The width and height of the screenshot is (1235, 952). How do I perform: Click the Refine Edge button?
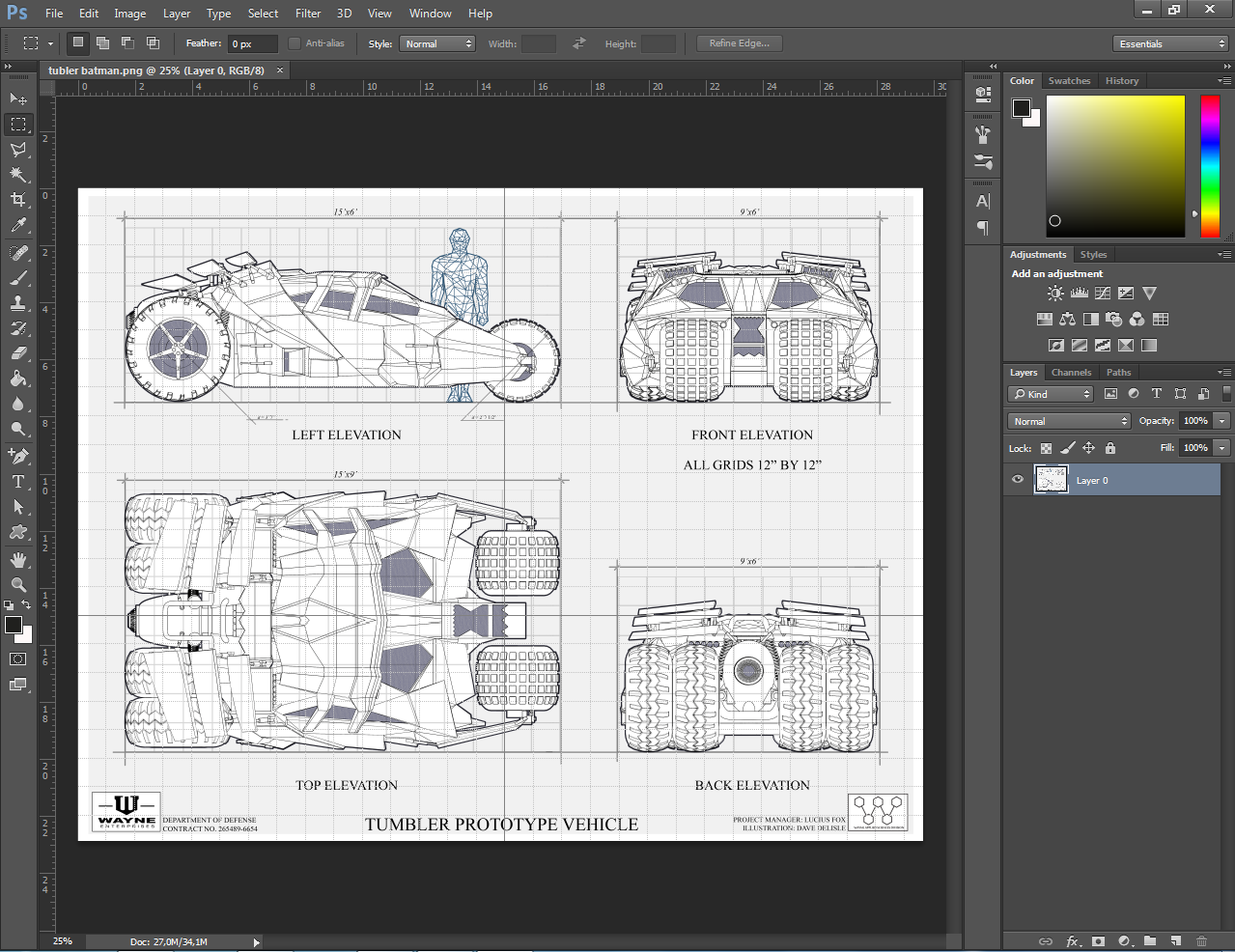[740, 43]
